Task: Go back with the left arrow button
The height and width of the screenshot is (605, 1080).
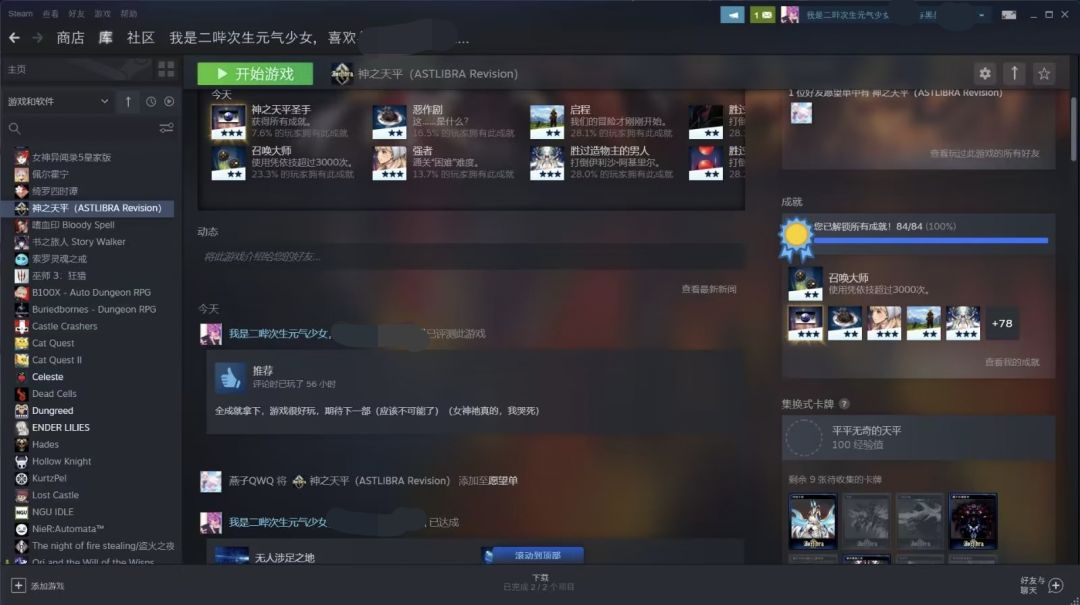Action: click(14, 38)
